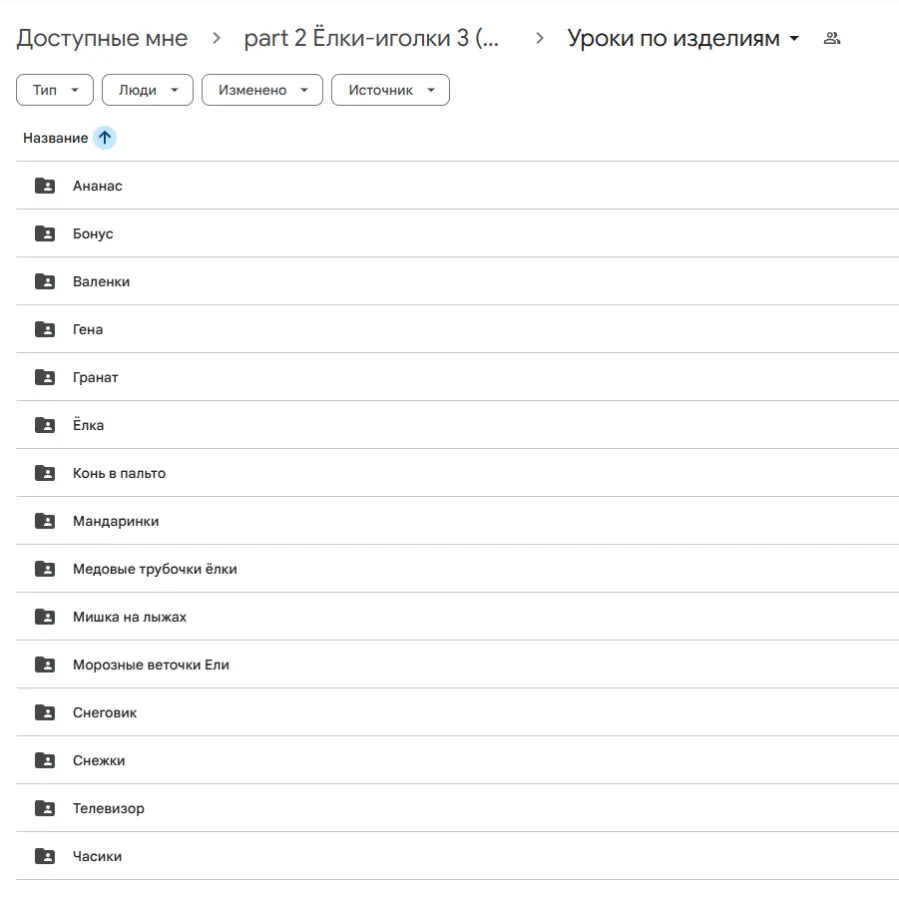The height and width of the screenshot is (900, 899).
Task: Open the shared folder icon next to Ананас
Action: (44, 185)
